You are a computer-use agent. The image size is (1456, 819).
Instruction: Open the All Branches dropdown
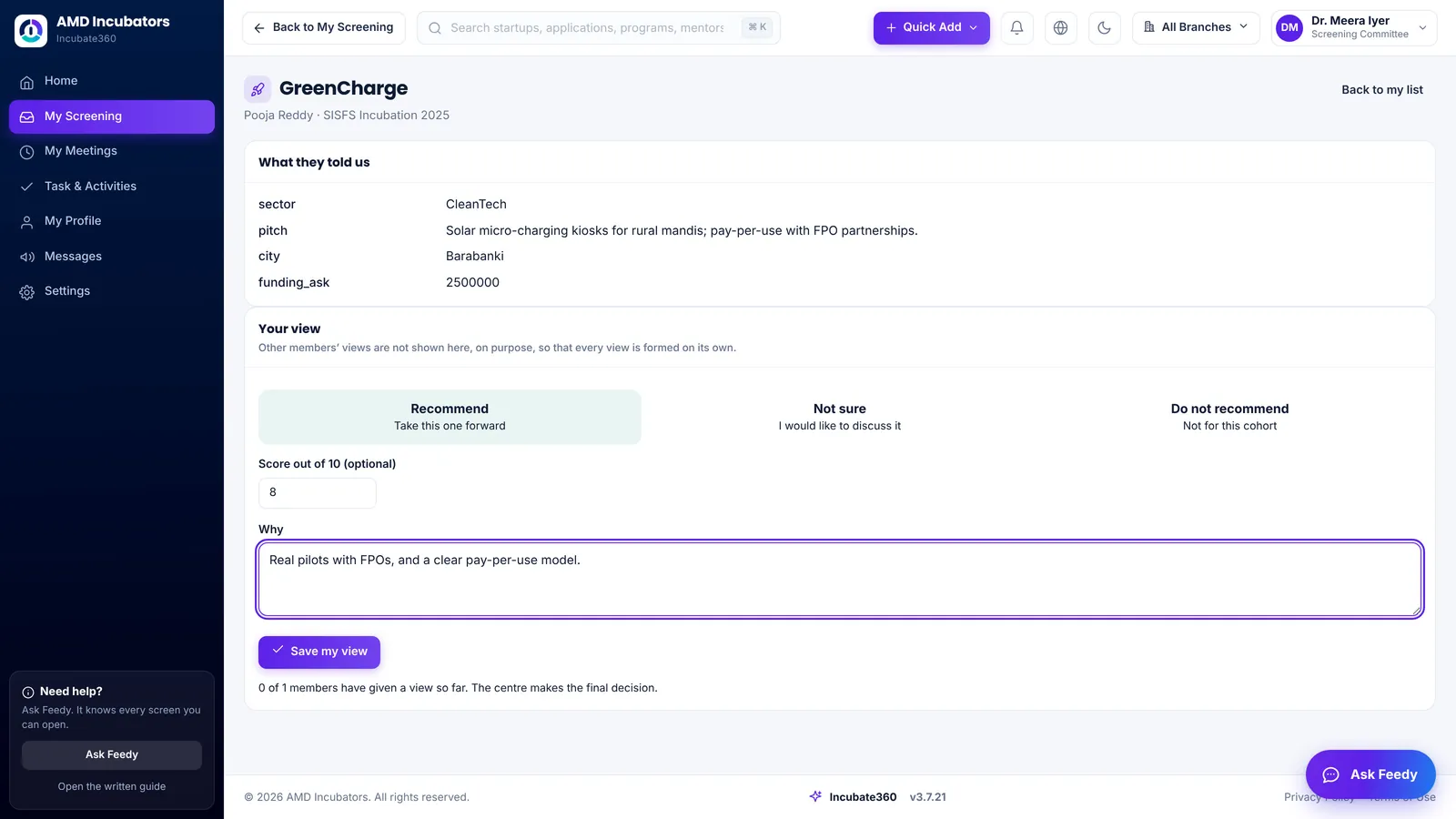pos(1196,27)
